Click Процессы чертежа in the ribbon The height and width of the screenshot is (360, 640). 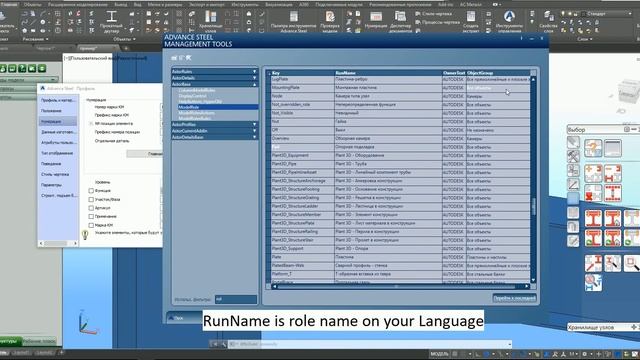click(x=437, y=22)
